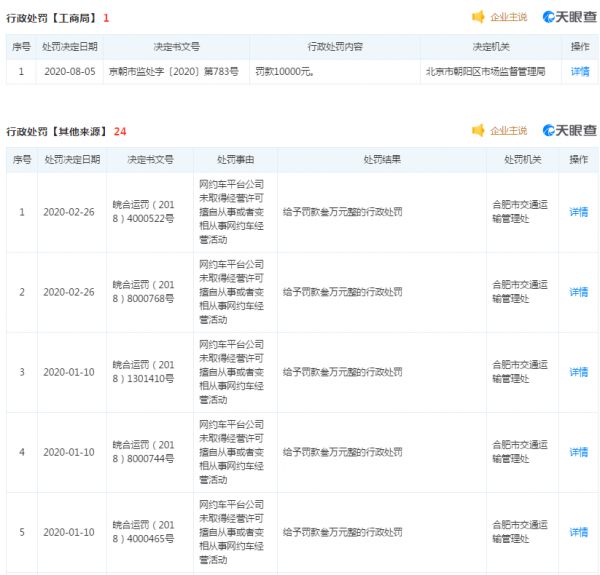This screenshot has height=575, width=600.
Task: Click the red count 24 beside 其他来源
Action: (120, 131)
